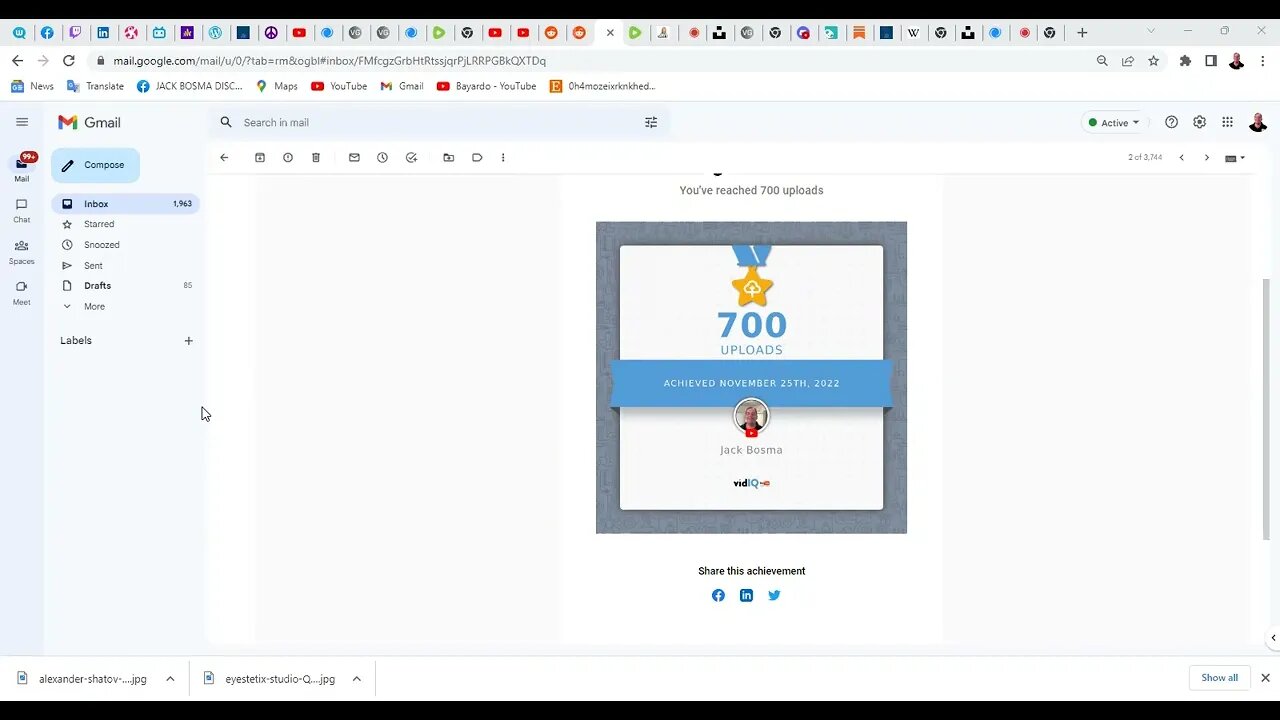This screenshot has width=1280, height=720.
Task: Open the Drafts folder
Action: click(x=125, y=286)
